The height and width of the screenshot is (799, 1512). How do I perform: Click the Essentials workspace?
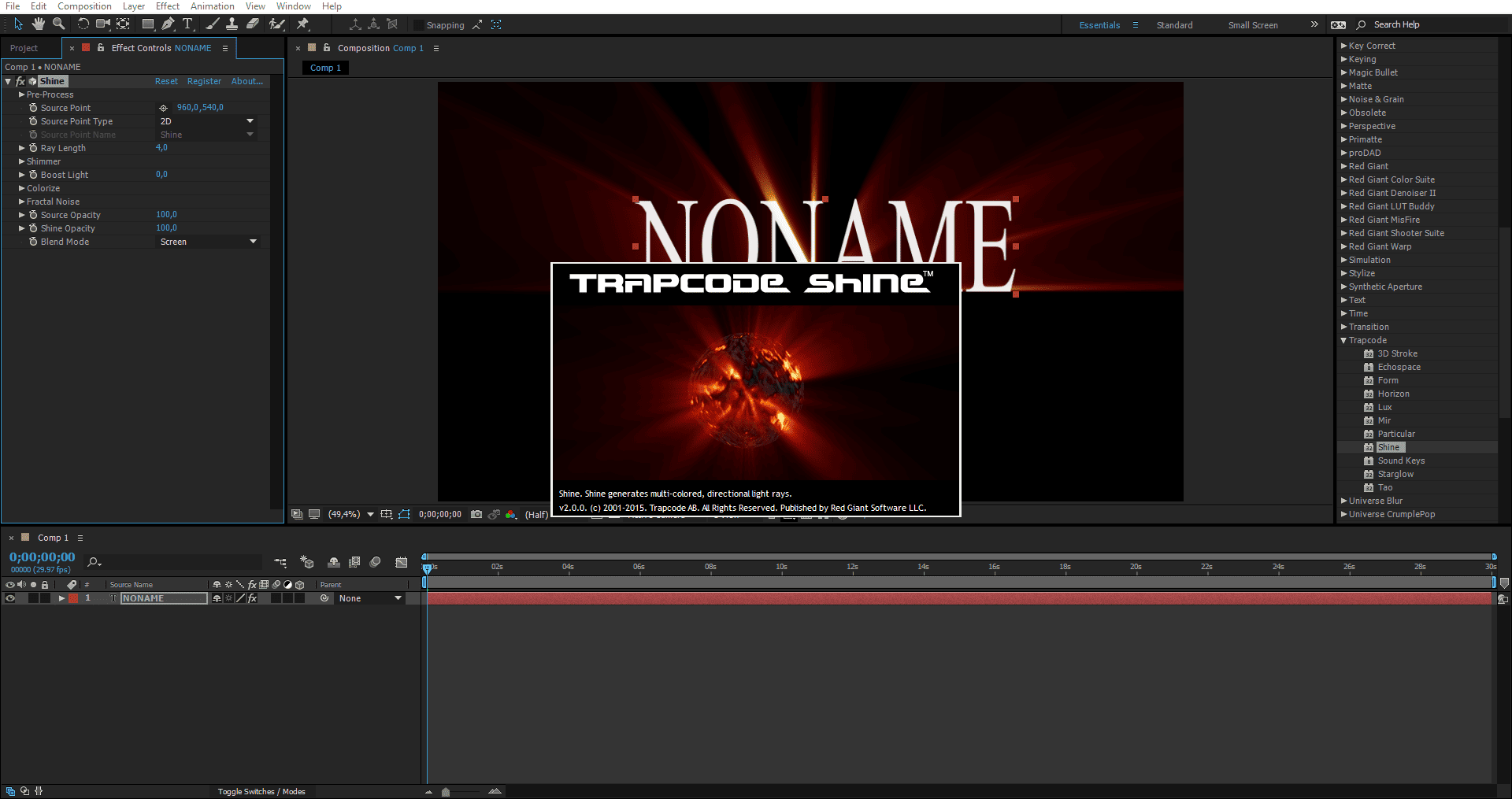pyautogui.click(x=1099, y=25)
